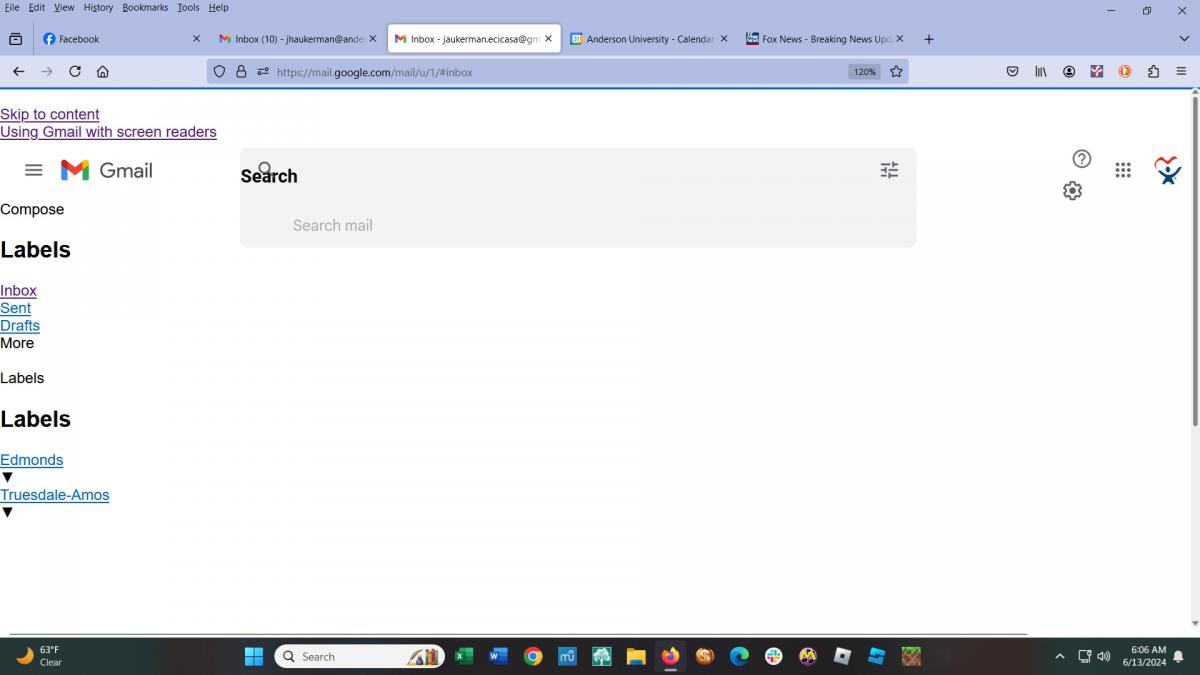Click the Search mail field

click(x=578, y=225)
